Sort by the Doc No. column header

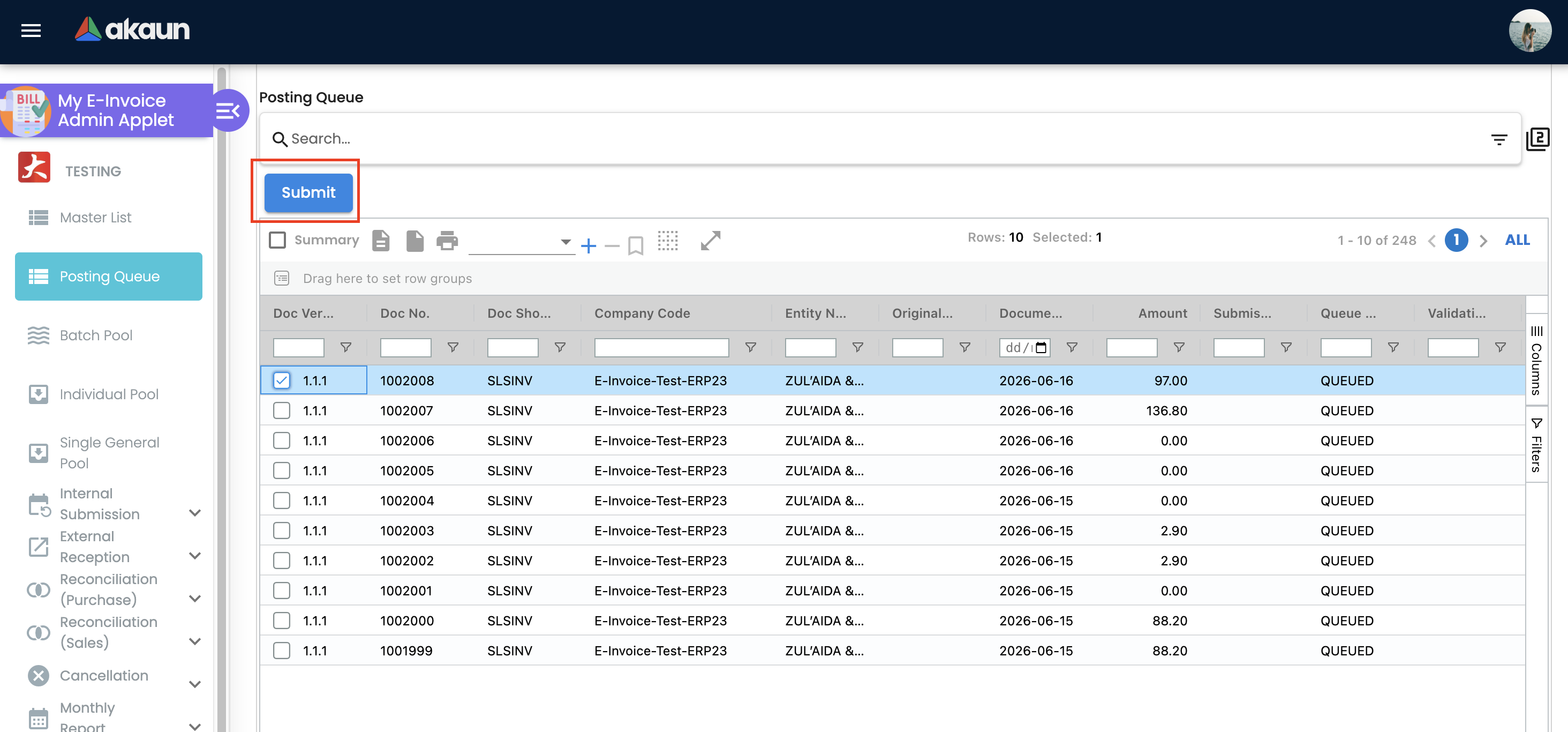click(x=405, y=313)
